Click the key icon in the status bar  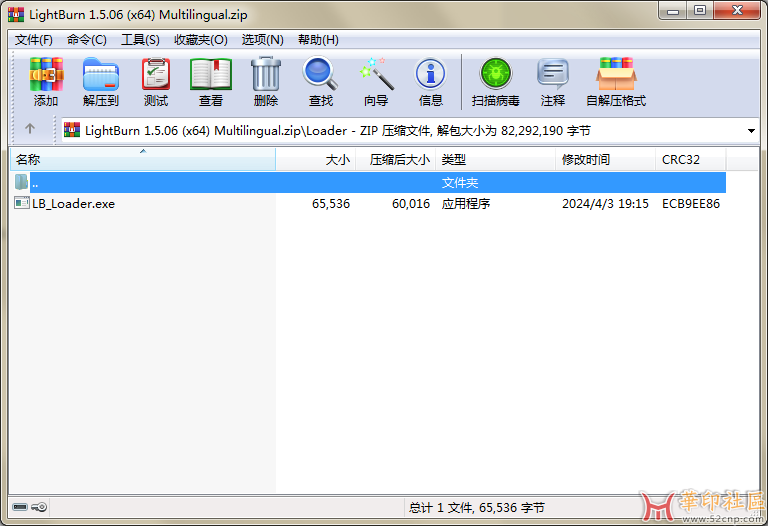click(x=39, y=506)
